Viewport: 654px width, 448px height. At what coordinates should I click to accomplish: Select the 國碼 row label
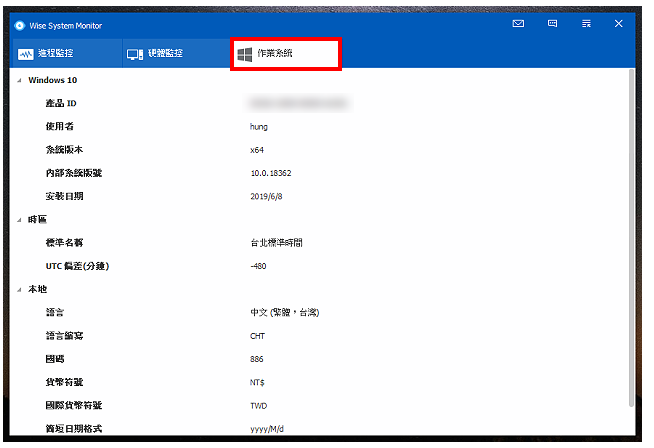55,359
